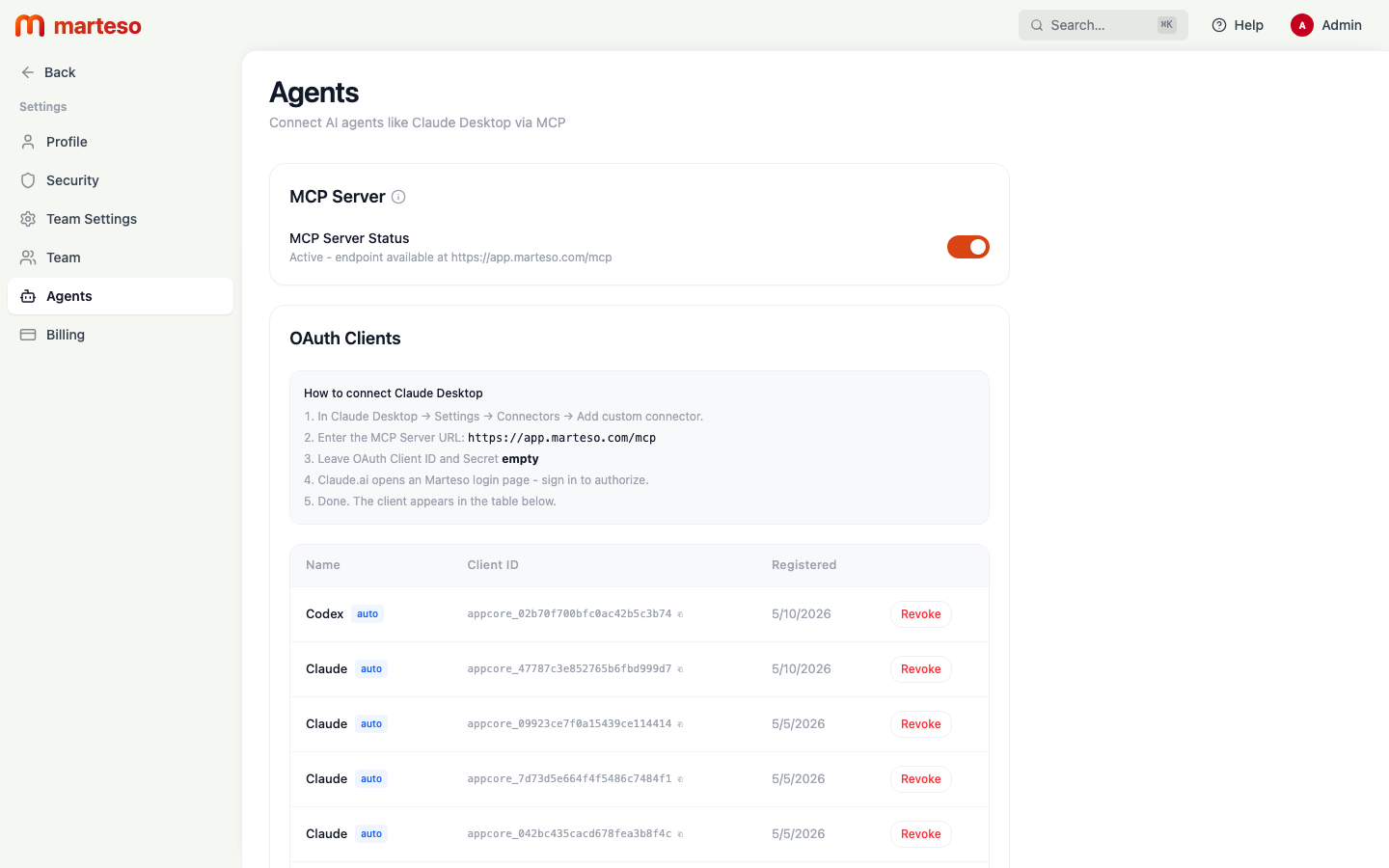Click the Agents page heading
Viewport: 1389px width, 868px height.
314,93
